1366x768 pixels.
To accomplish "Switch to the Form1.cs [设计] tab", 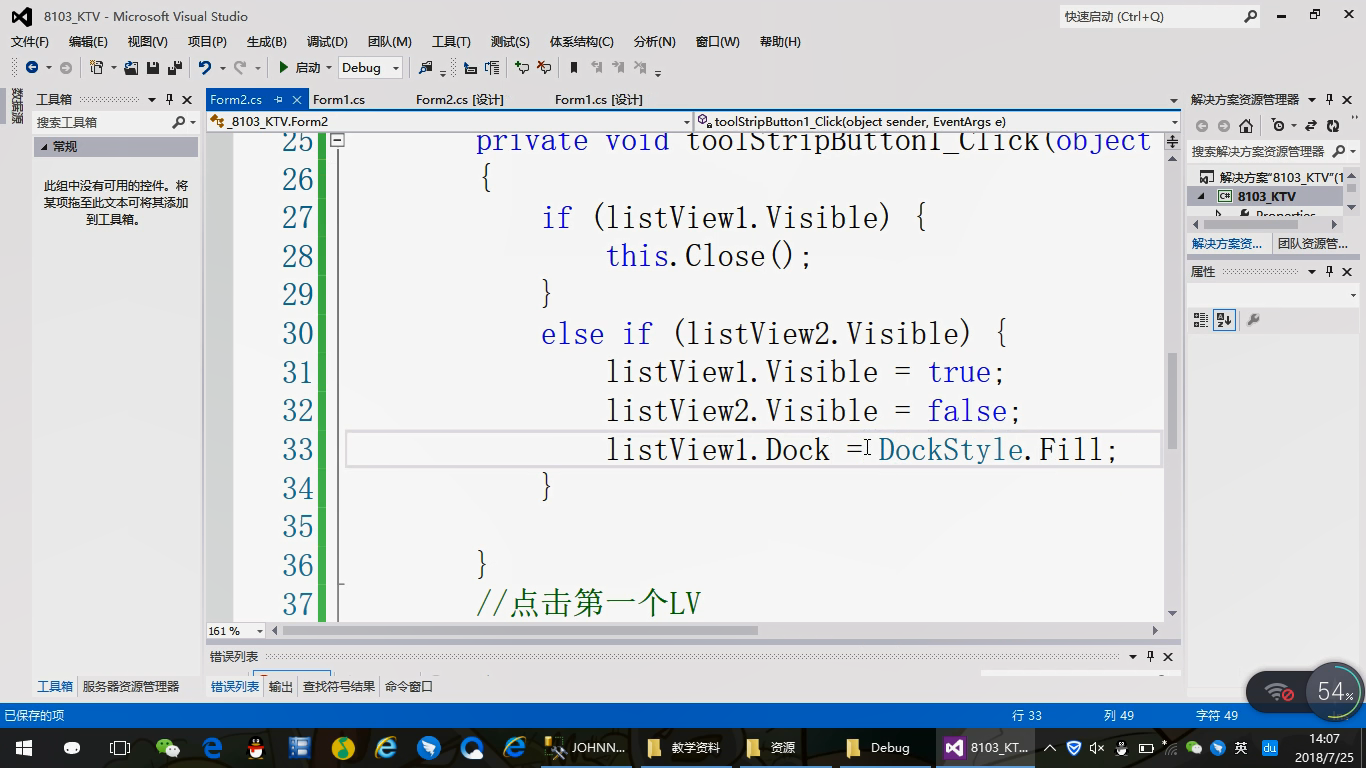I will click(x=598, y=99).
